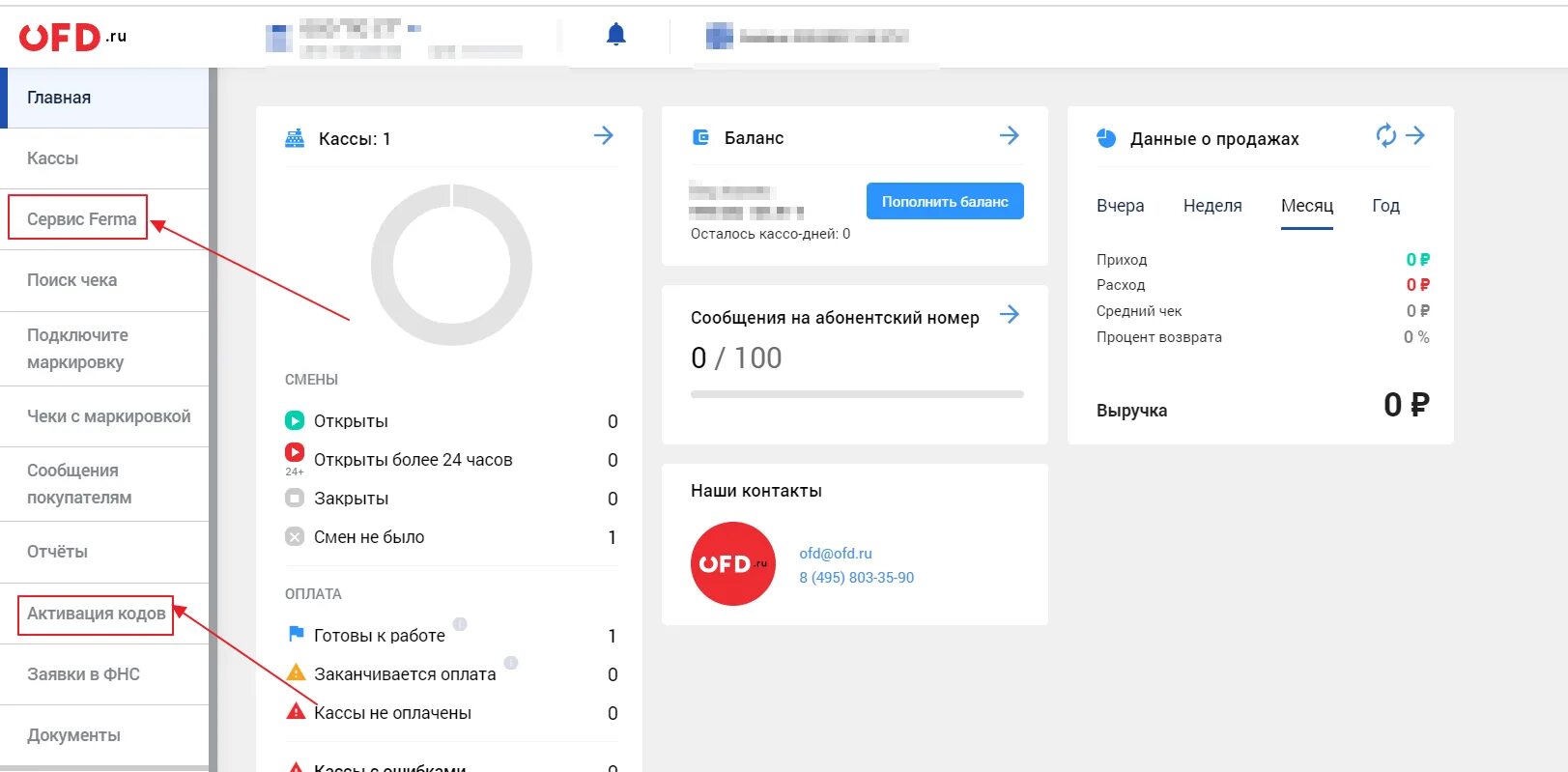Open Чеки с маркировкой sidebar item
Image resolution: width=1568 pixels, height=772 pixels.
click(104, 416)
